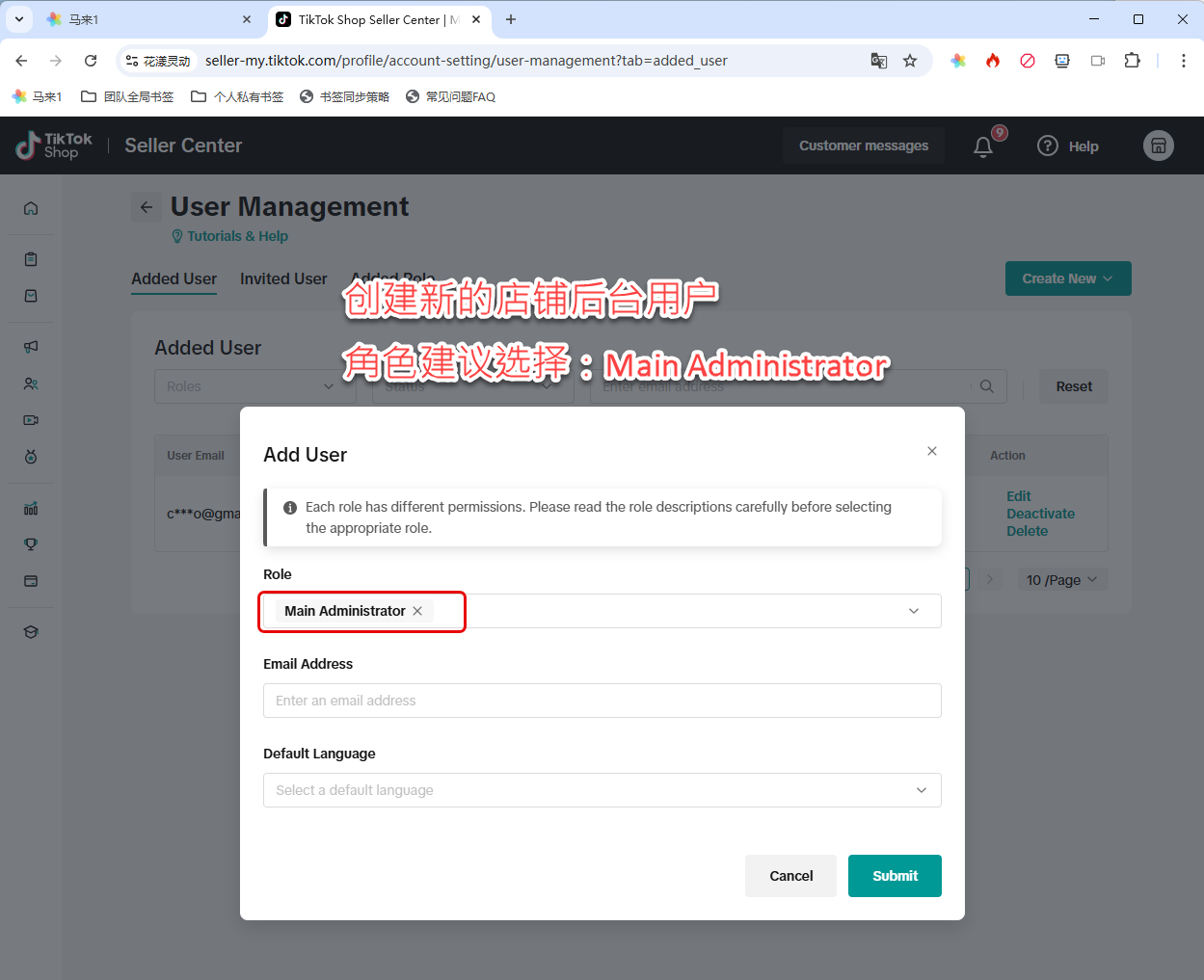Click the Cancel button
The image size is (1204, 980).
coord(790,876)
